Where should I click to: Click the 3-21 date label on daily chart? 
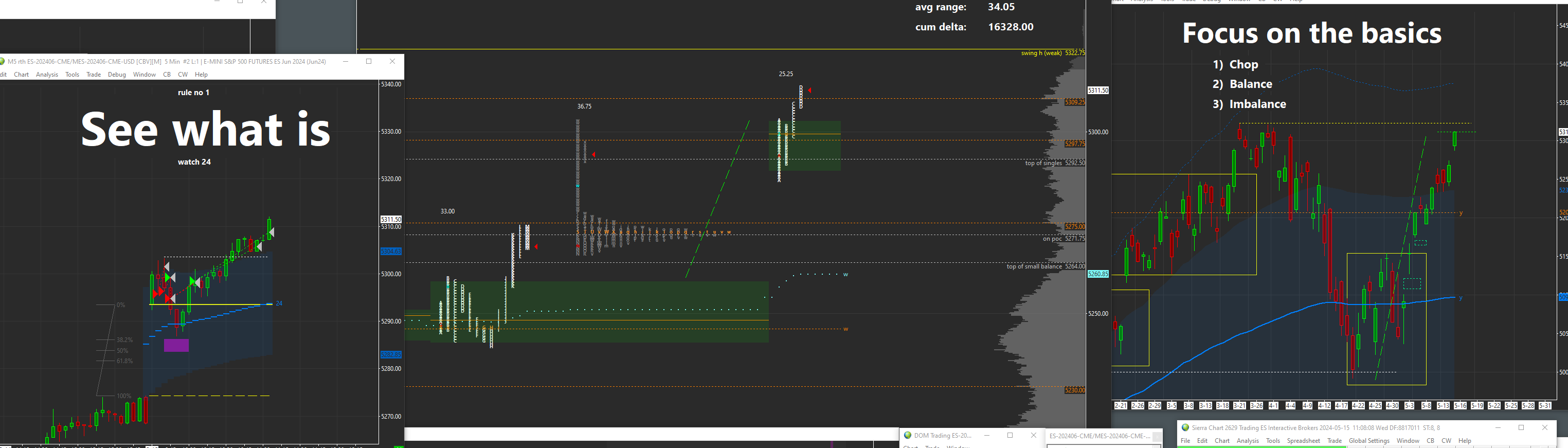[x=1239, y=405]
